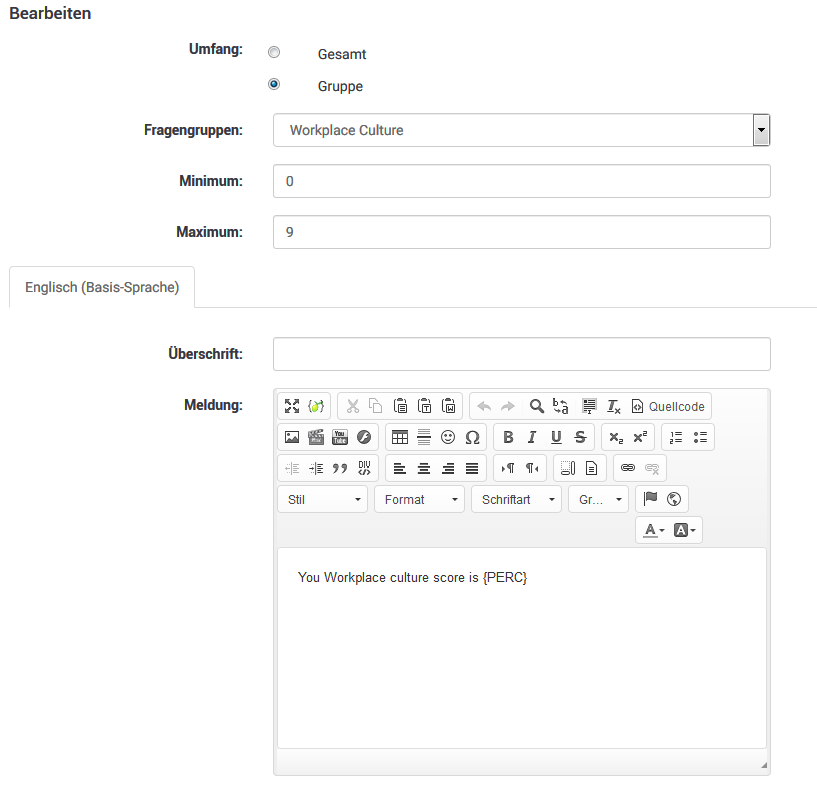Click the Paste clipboard icon
This screenshot has width=817, height=793.
point(400,406)
